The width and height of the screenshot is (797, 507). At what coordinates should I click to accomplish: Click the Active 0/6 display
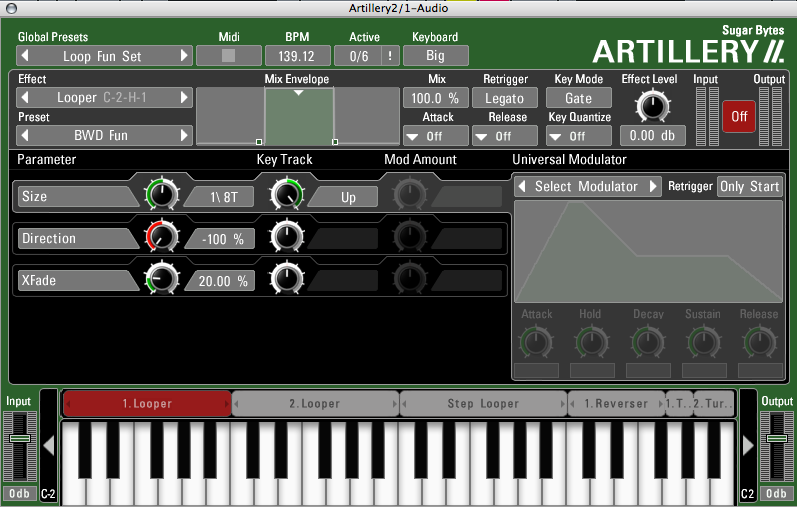point(358,56)
